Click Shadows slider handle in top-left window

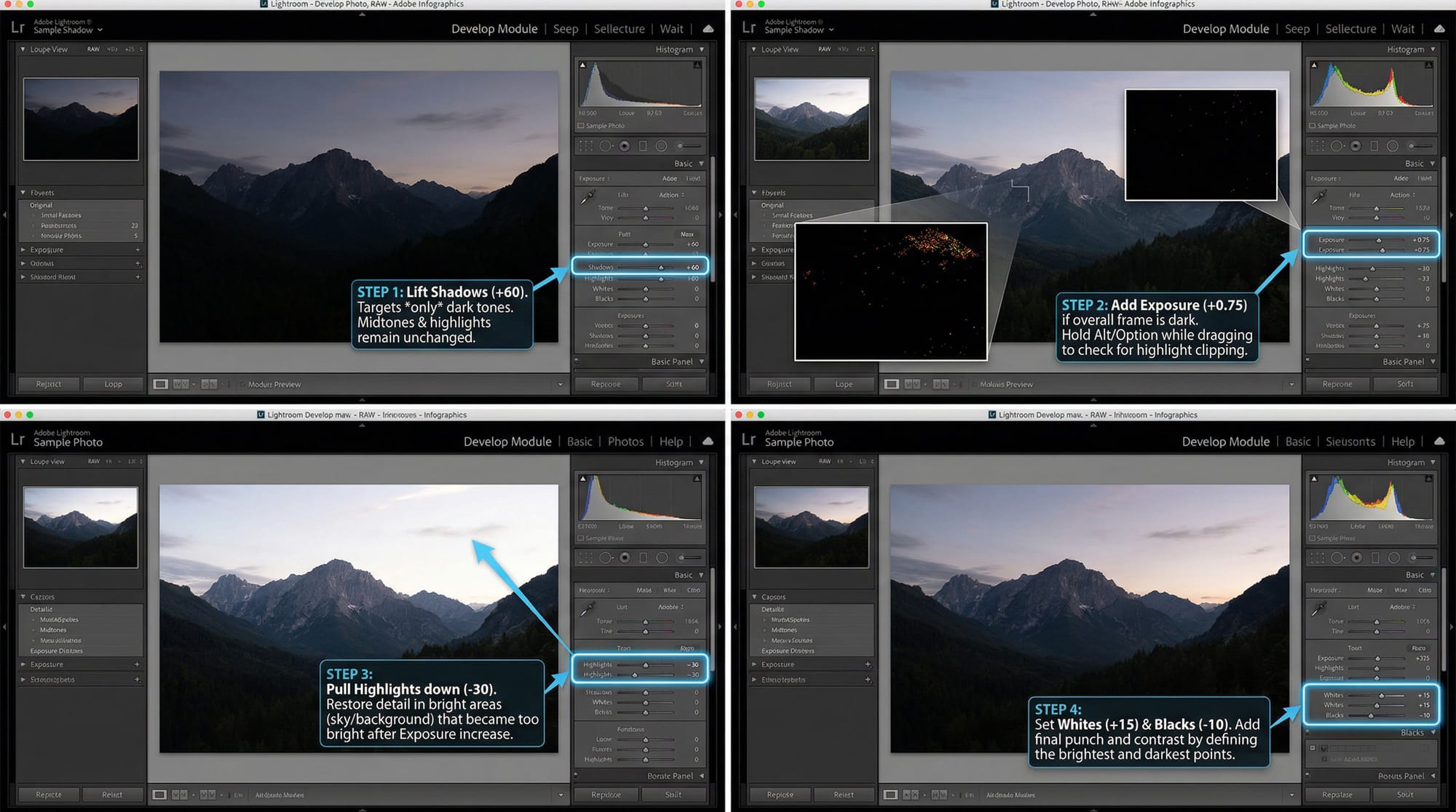point(661,268)
